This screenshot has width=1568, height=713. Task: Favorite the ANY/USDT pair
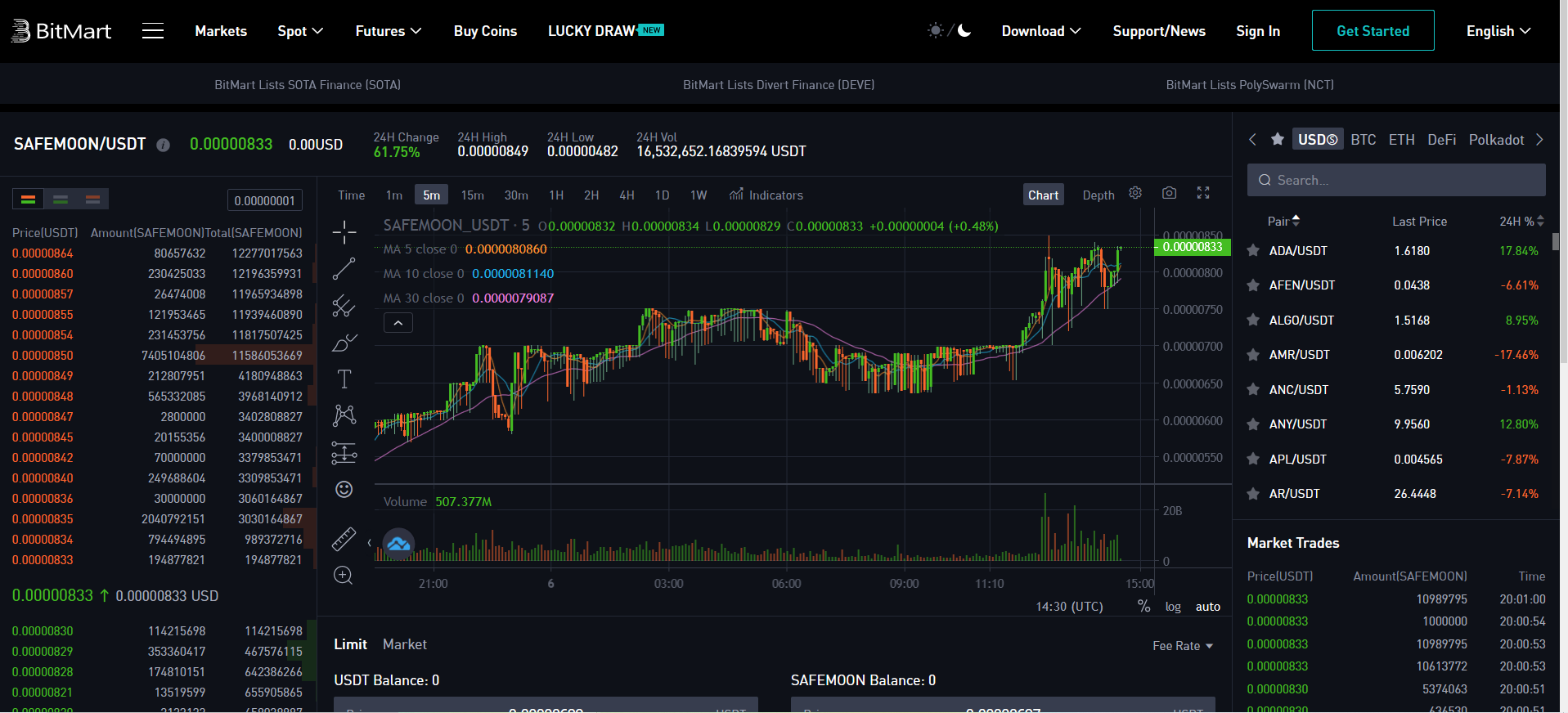pyautogui.click(x=1252, y=424)
